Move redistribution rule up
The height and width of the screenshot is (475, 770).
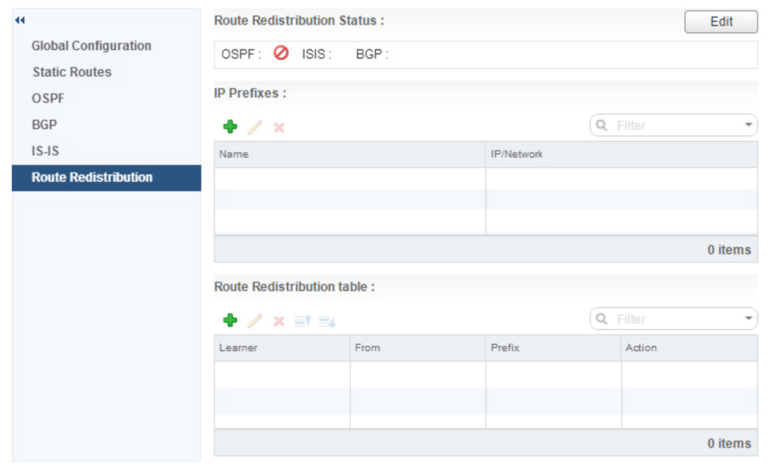(303, 320)
